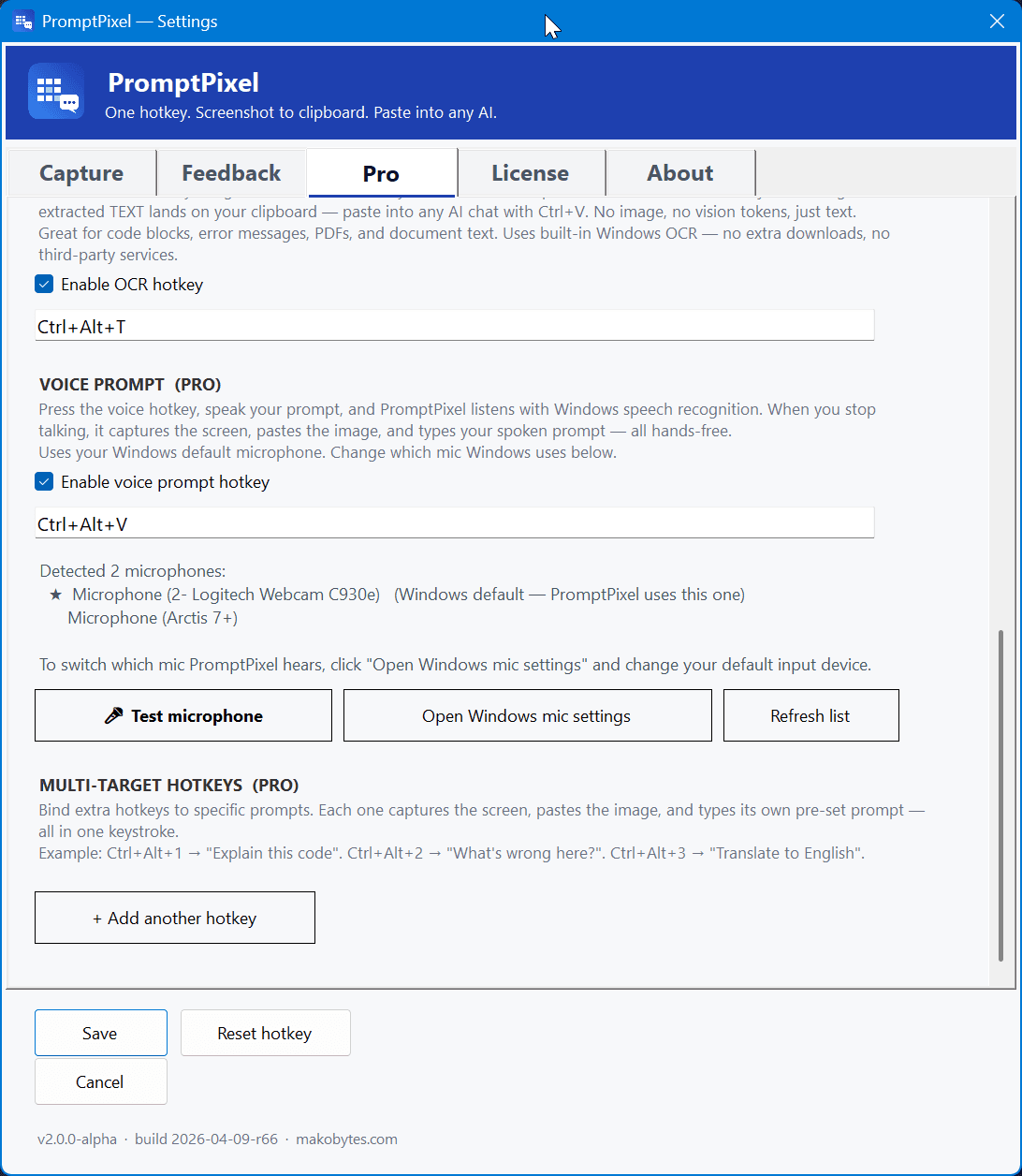The height and width of the screenshot is (1176, 1022).
Task: Select the Pro tab
Action: coord(381,172)
